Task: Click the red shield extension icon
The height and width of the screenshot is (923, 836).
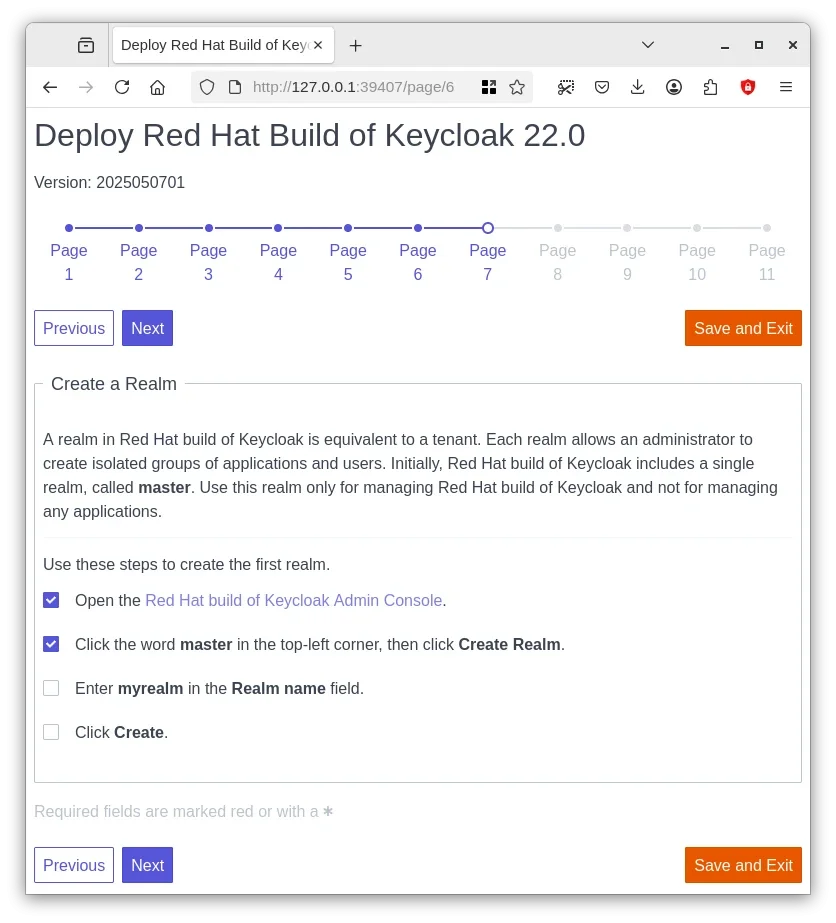Action: pos(748,87)
